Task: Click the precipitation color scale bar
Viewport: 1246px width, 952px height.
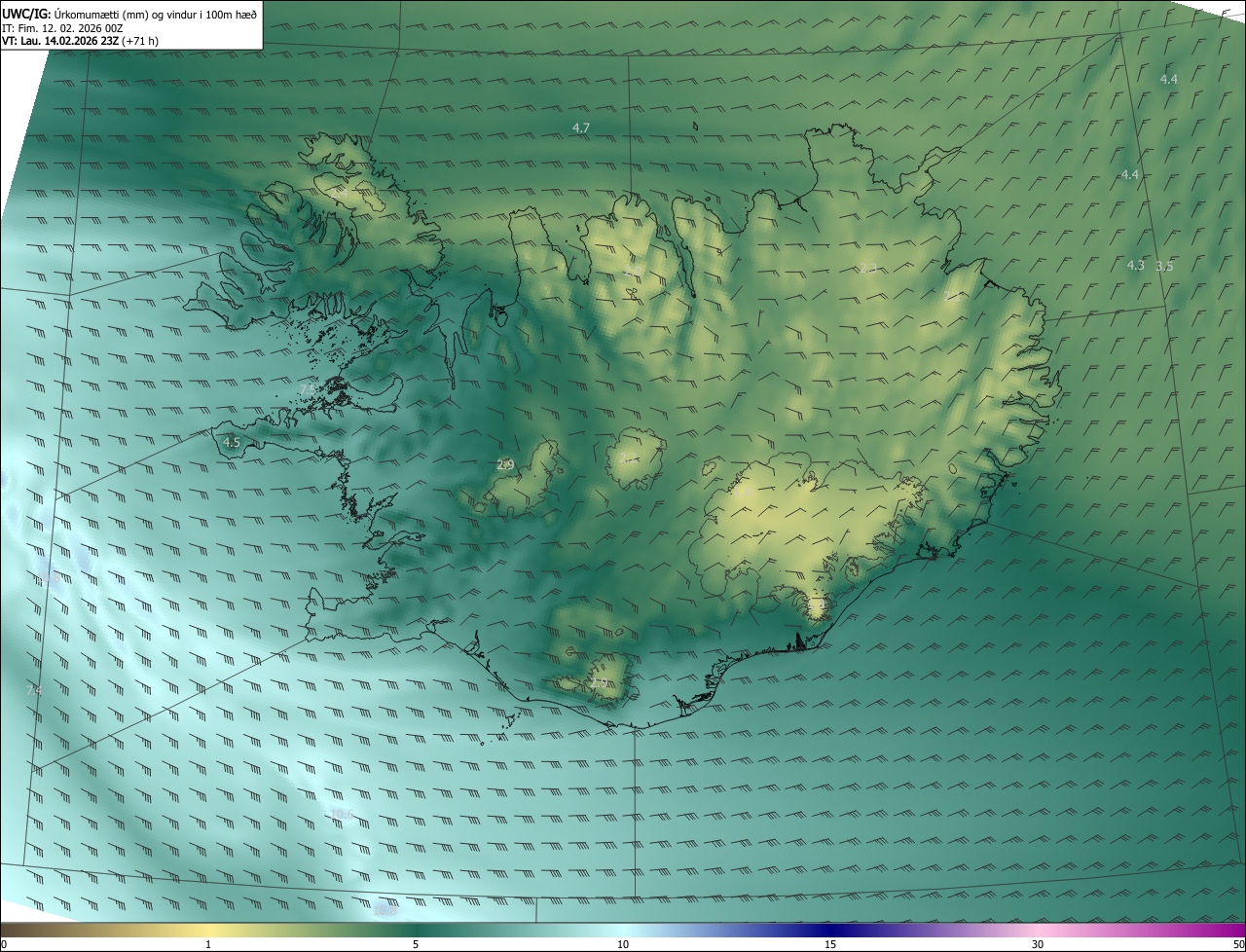Action: pyautogui.click(x=623, y=930)
